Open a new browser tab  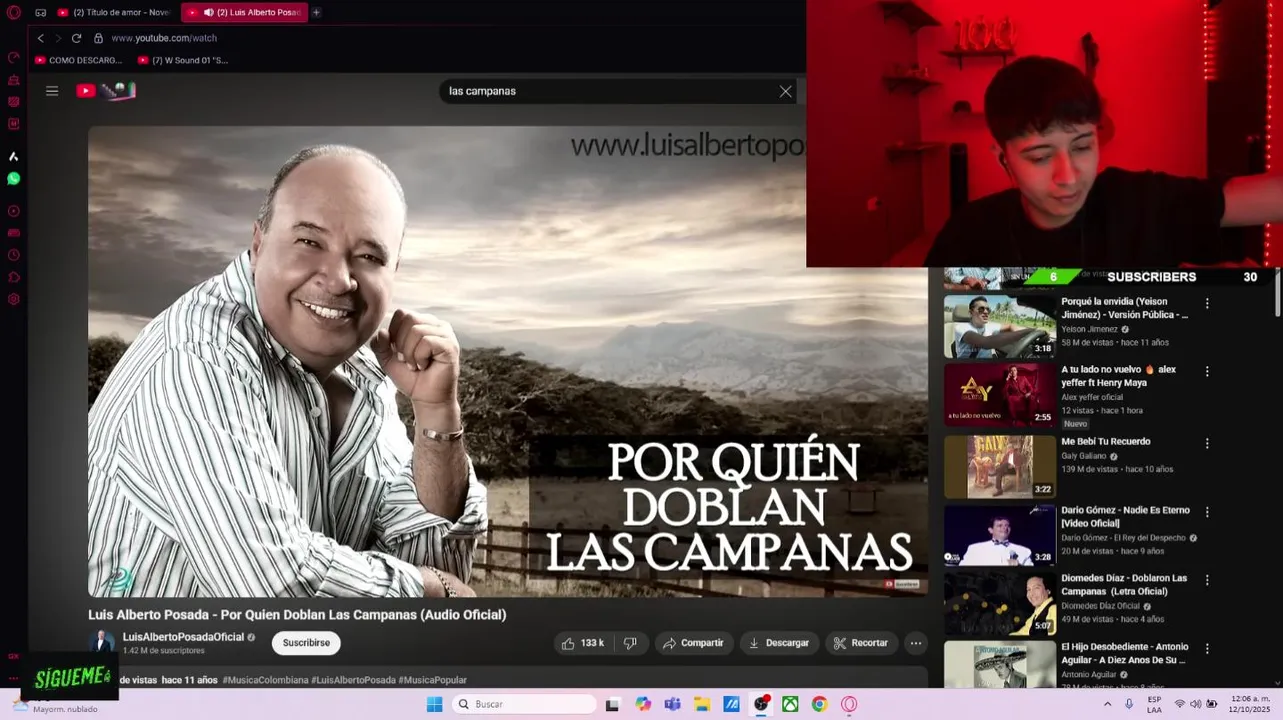coord(316,12)
